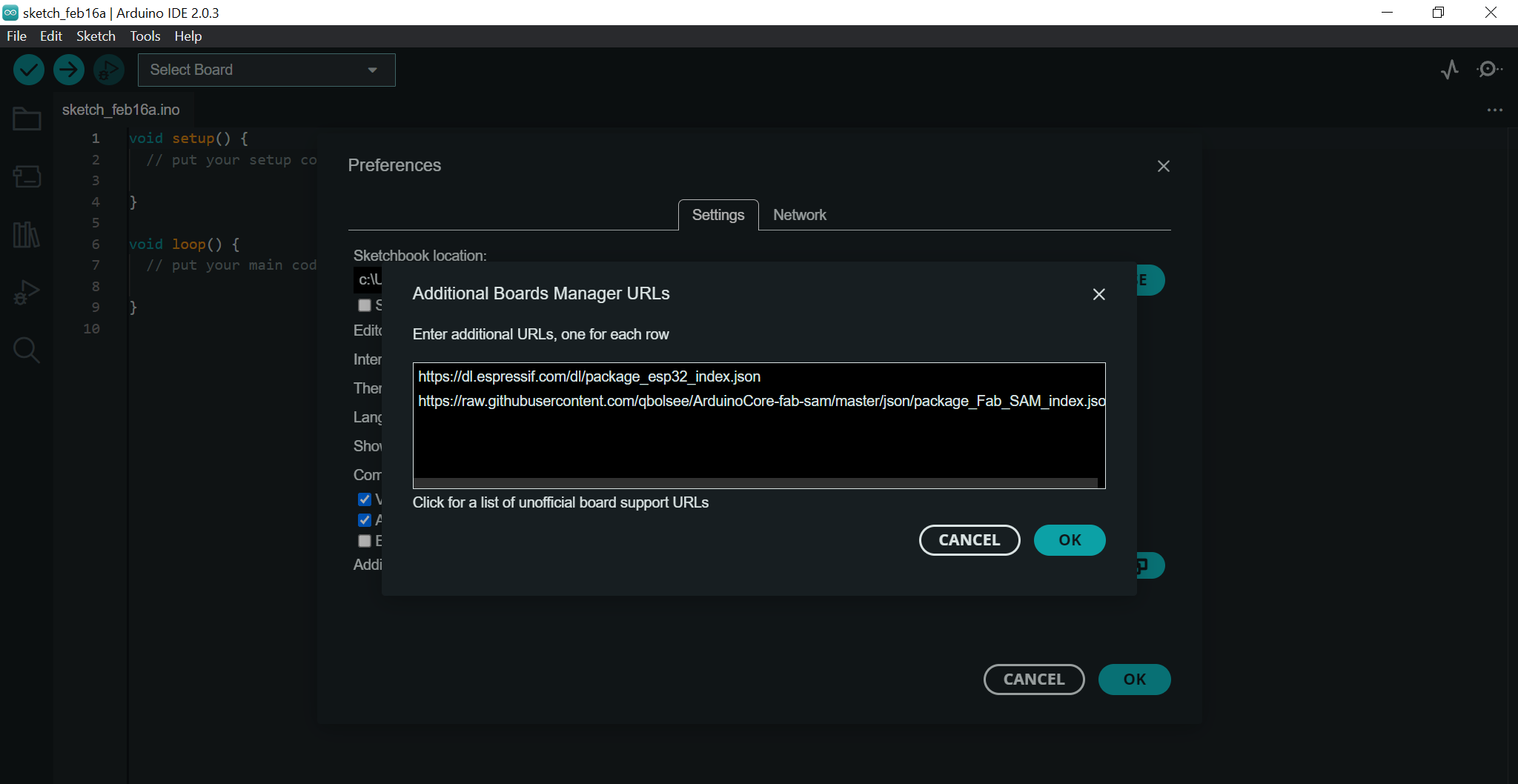
Task: Restore down the Arduino IDE window
Action: [1439, 13]
